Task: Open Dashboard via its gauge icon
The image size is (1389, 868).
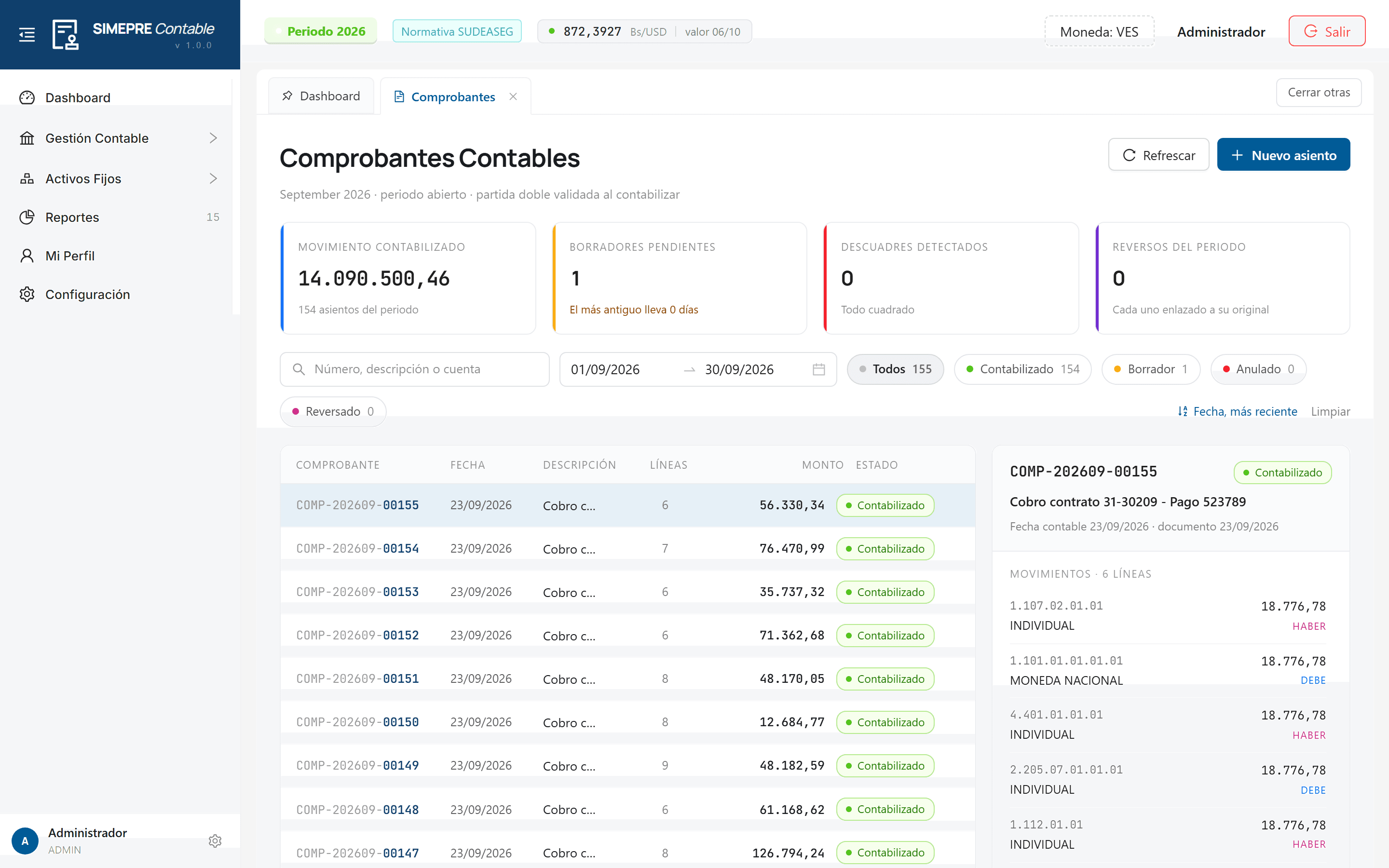Action: click(x=27, y=97)
